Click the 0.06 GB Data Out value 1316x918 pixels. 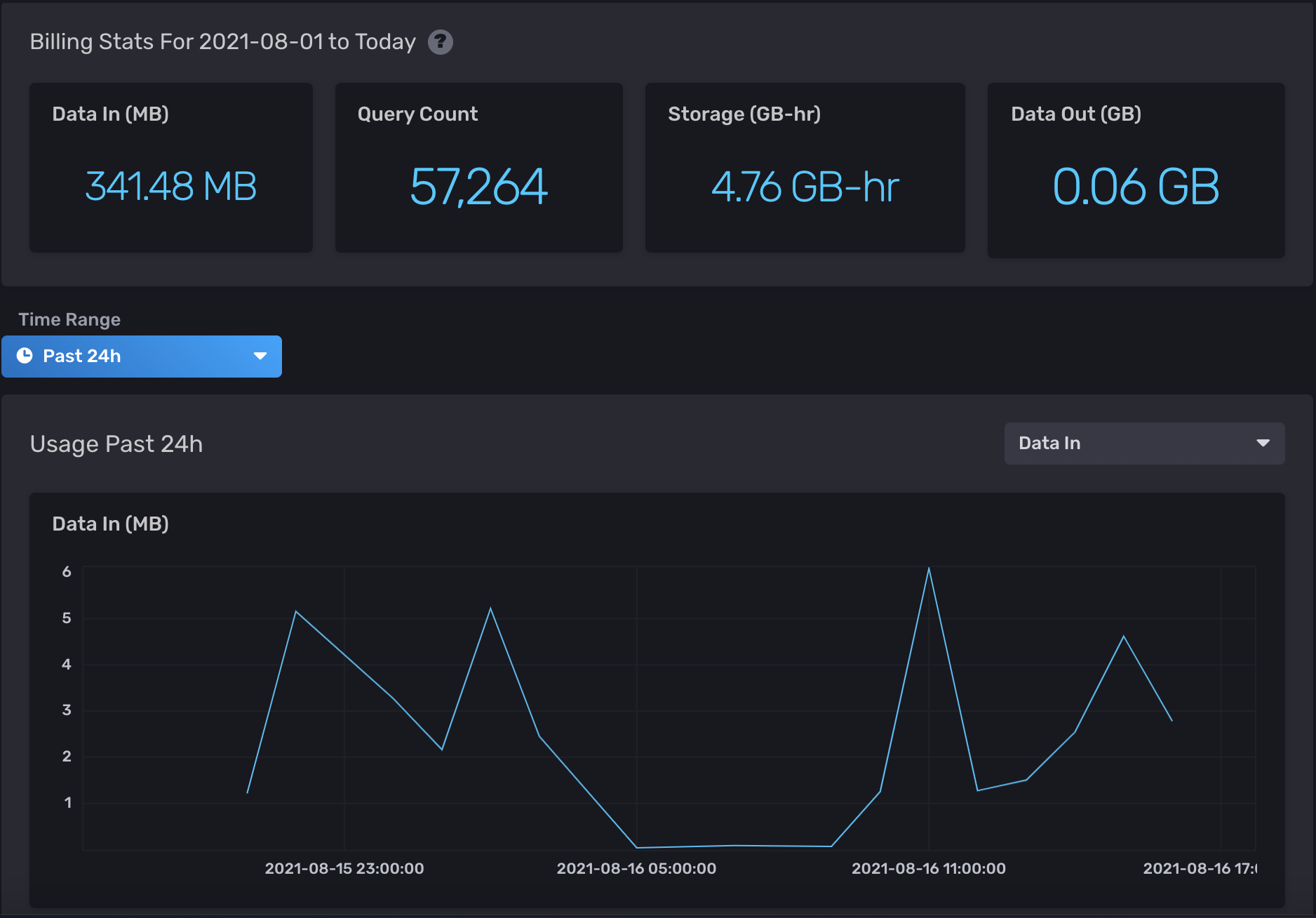1136,187
